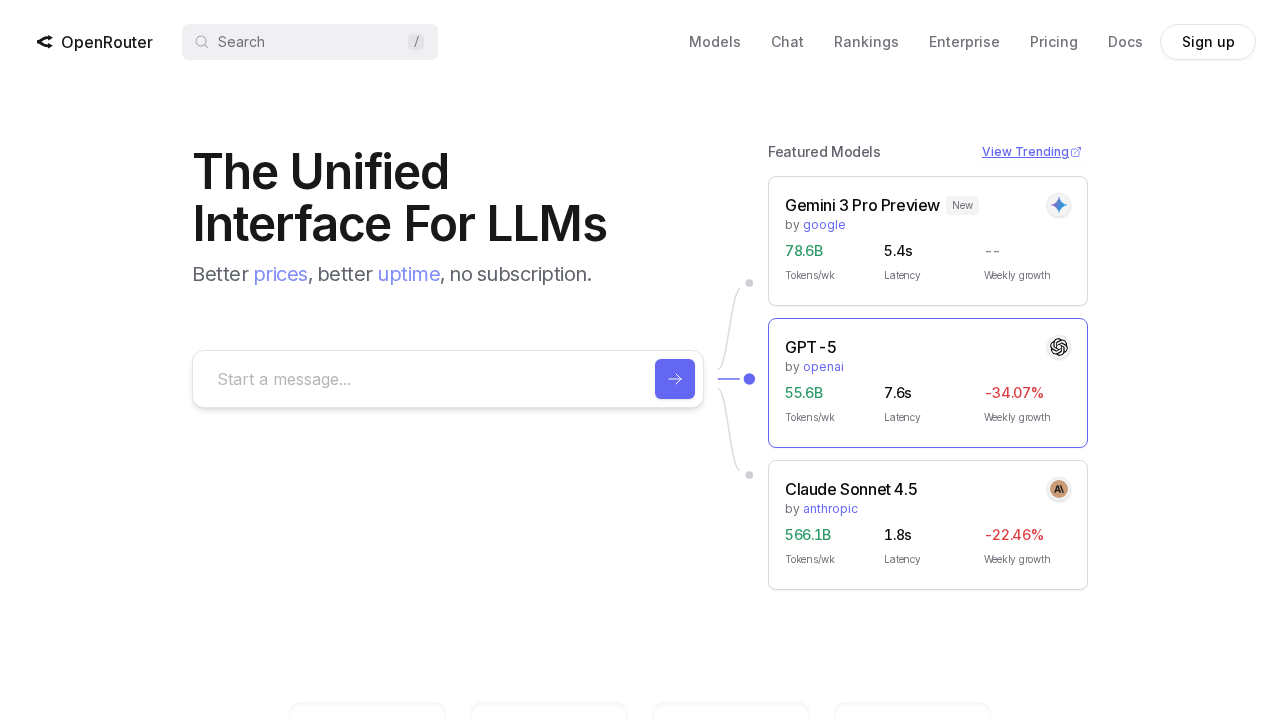
Task: Click the Google Gemini sparkle icon
Action: 1059,205
